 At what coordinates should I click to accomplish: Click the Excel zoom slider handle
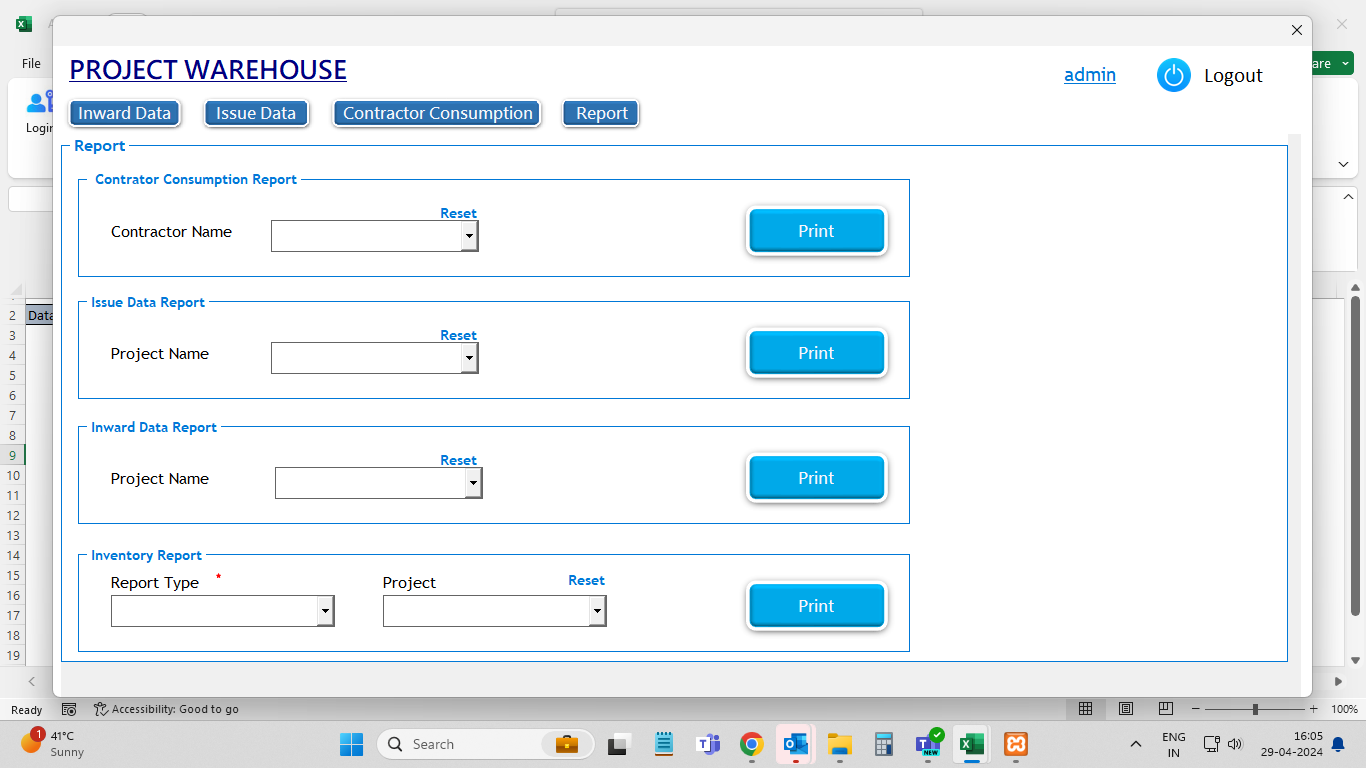(x=1255, y=709)
